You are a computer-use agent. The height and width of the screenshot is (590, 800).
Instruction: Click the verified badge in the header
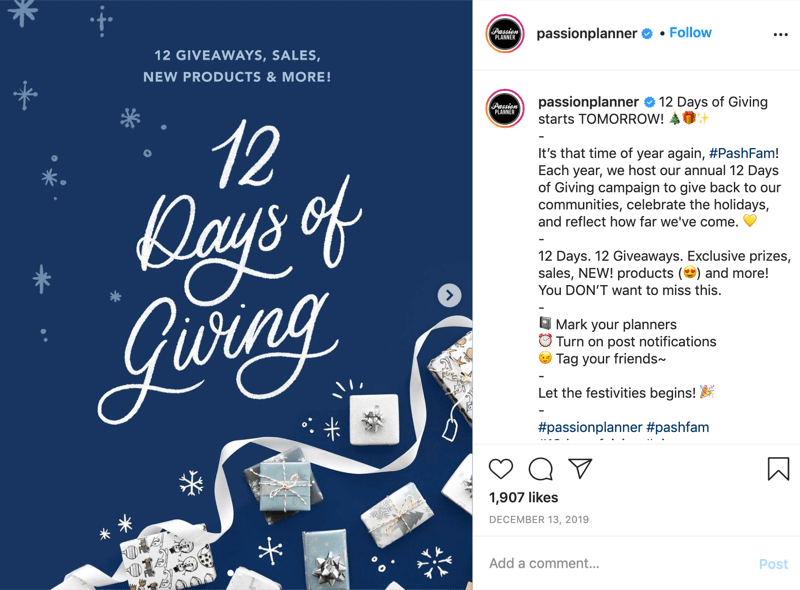coord(647,34)
